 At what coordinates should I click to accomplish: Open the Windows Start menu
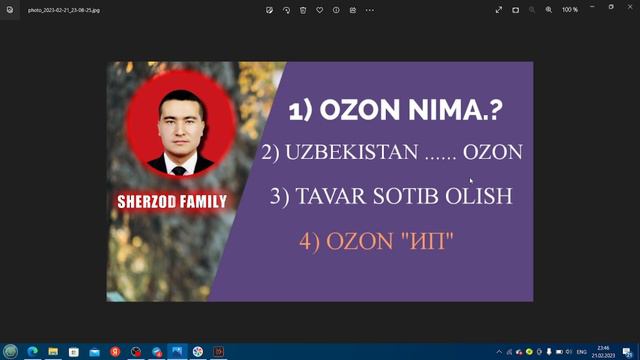[x=10, y=351]
